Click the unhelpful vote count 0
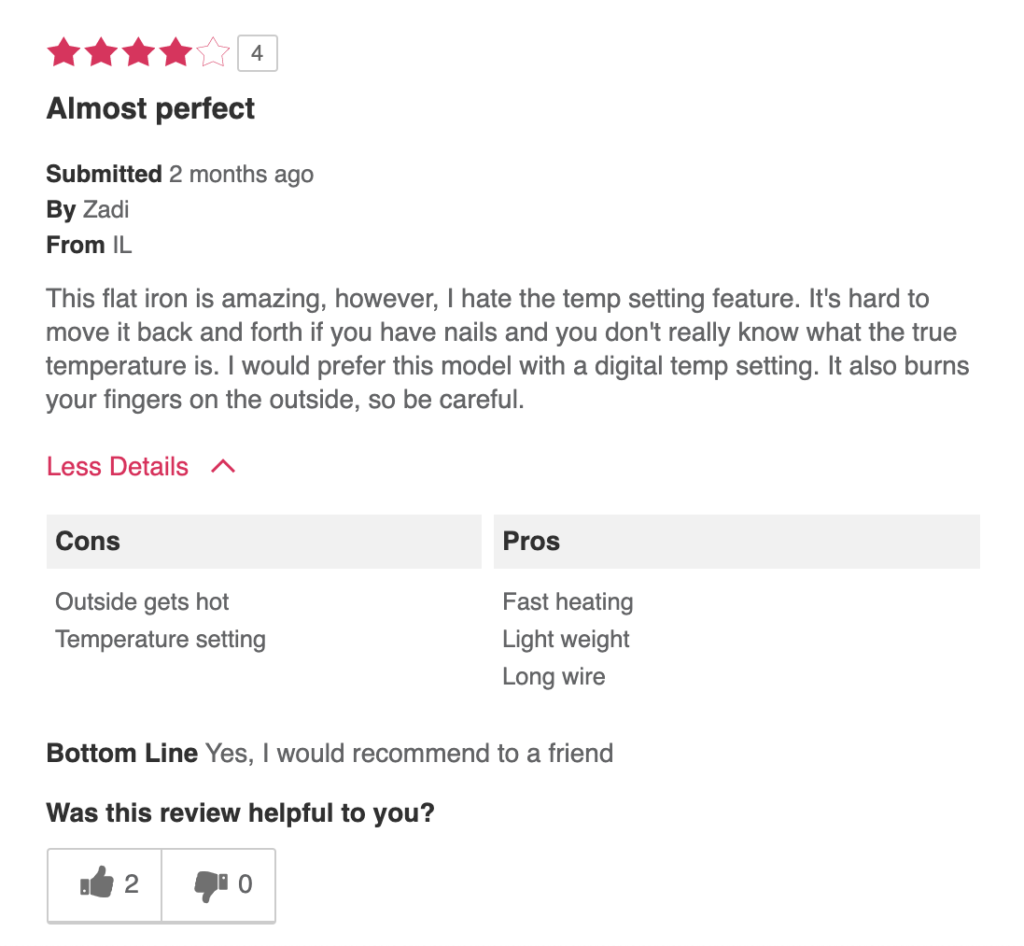The width and height of the screenshot is (1024, 946). [245, 884]
